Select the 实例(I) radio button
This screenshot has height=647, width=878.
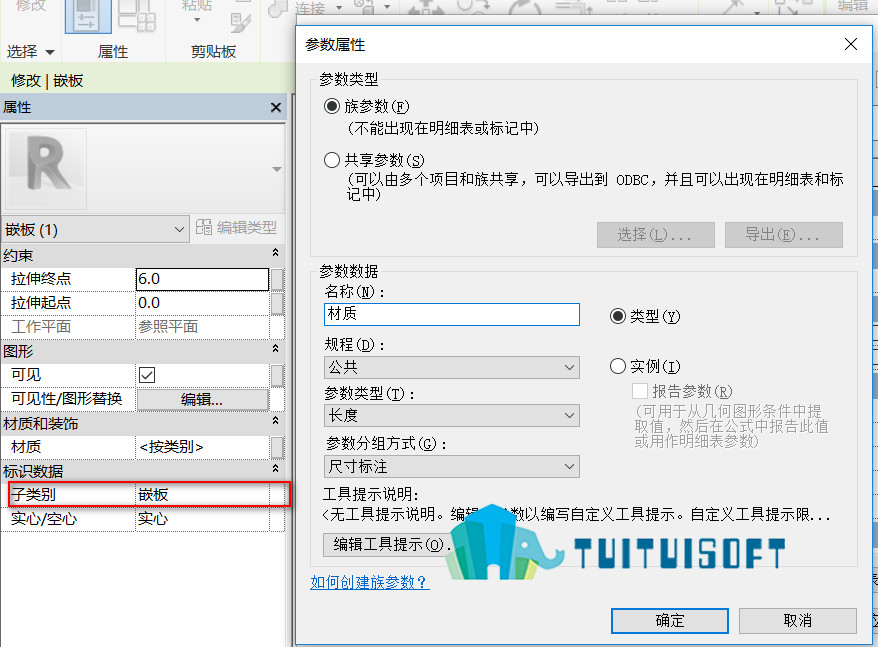pyautogui.click(x=618, y=366)
